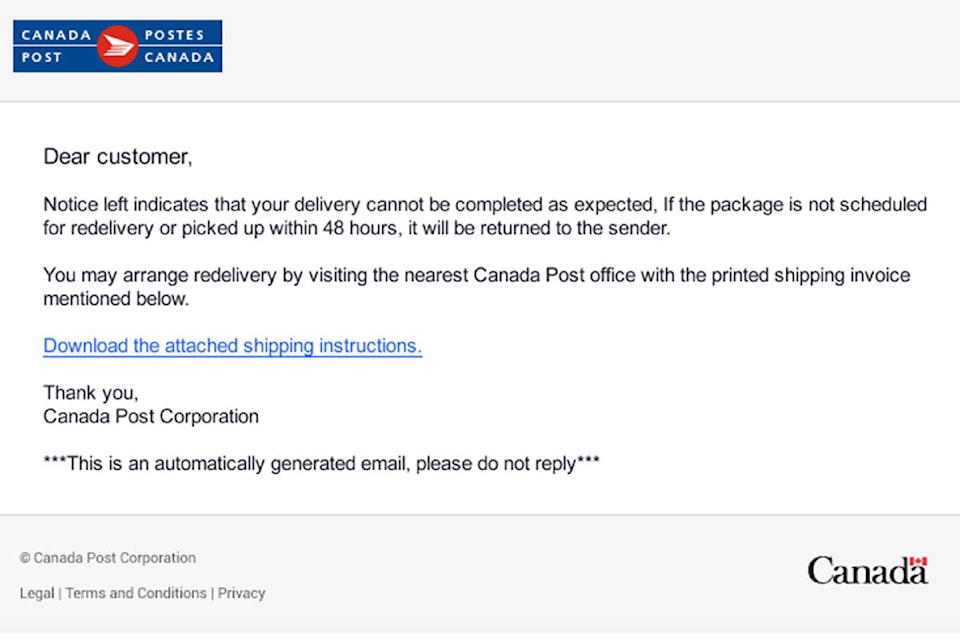
Task: Click the "You may arrange redelivery" paragraph
Action: click(x=476, y=287)
